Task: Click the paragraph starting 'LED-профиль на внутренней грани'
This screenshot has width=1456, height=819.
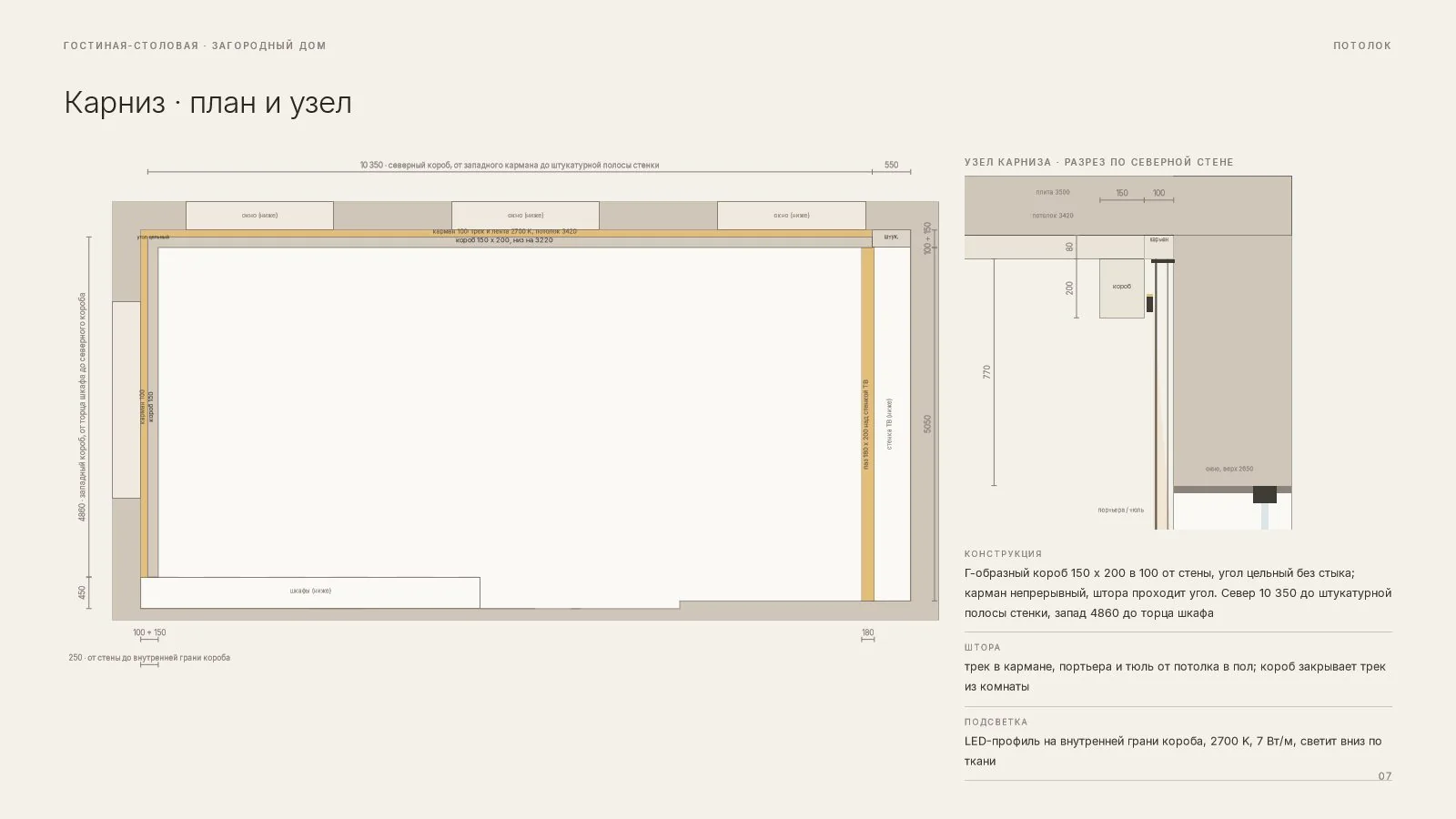Action: pos(1174,752)
